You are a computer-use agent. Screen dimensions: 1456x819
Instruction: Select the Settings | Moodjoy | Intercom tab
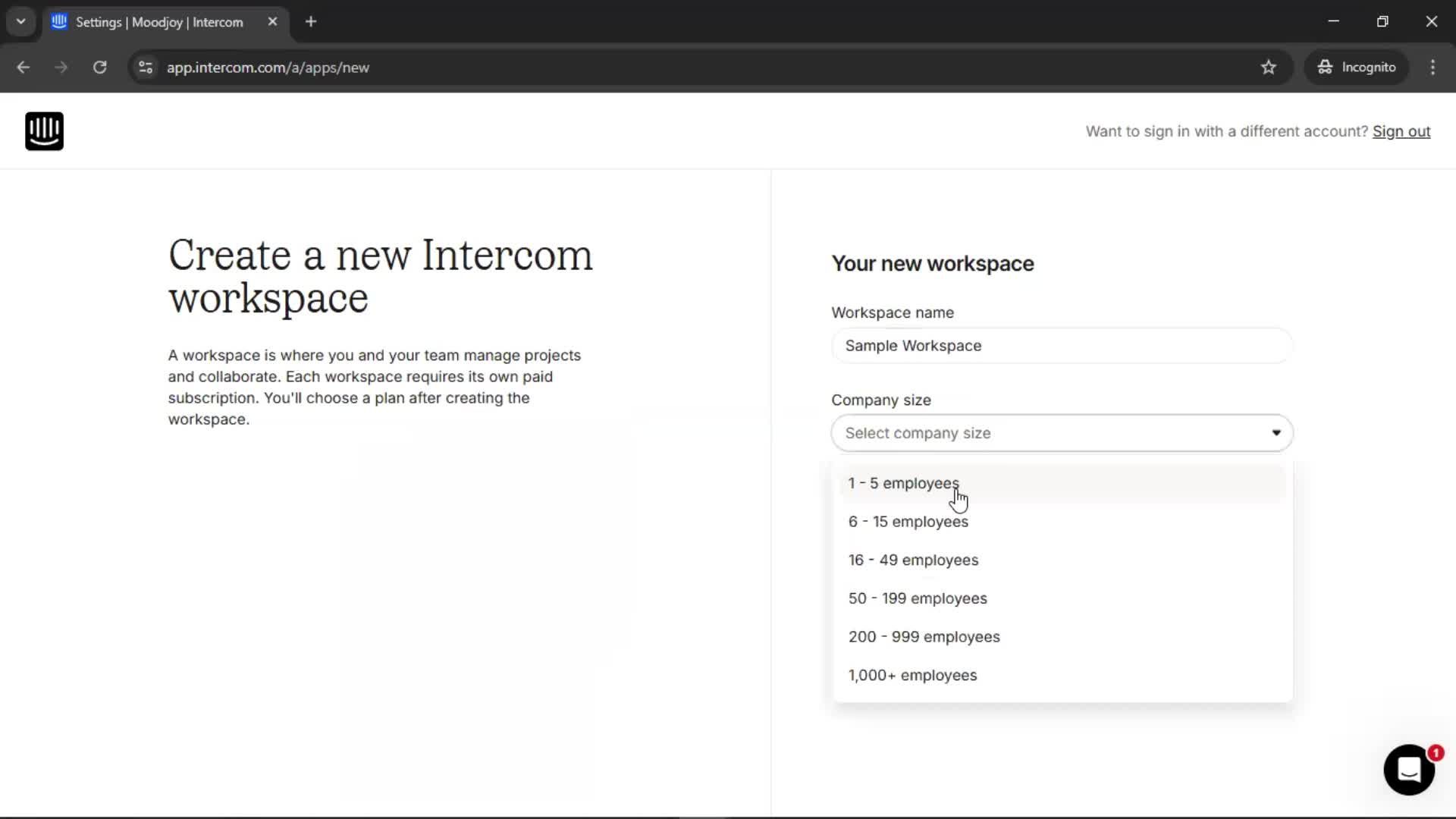pyautogui.click(x=165, y=22)
